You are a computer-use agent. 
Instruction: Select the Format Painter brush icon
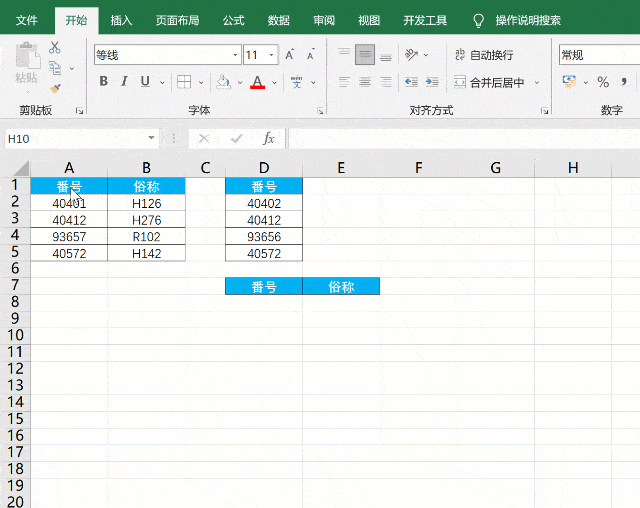click(55, 88)
